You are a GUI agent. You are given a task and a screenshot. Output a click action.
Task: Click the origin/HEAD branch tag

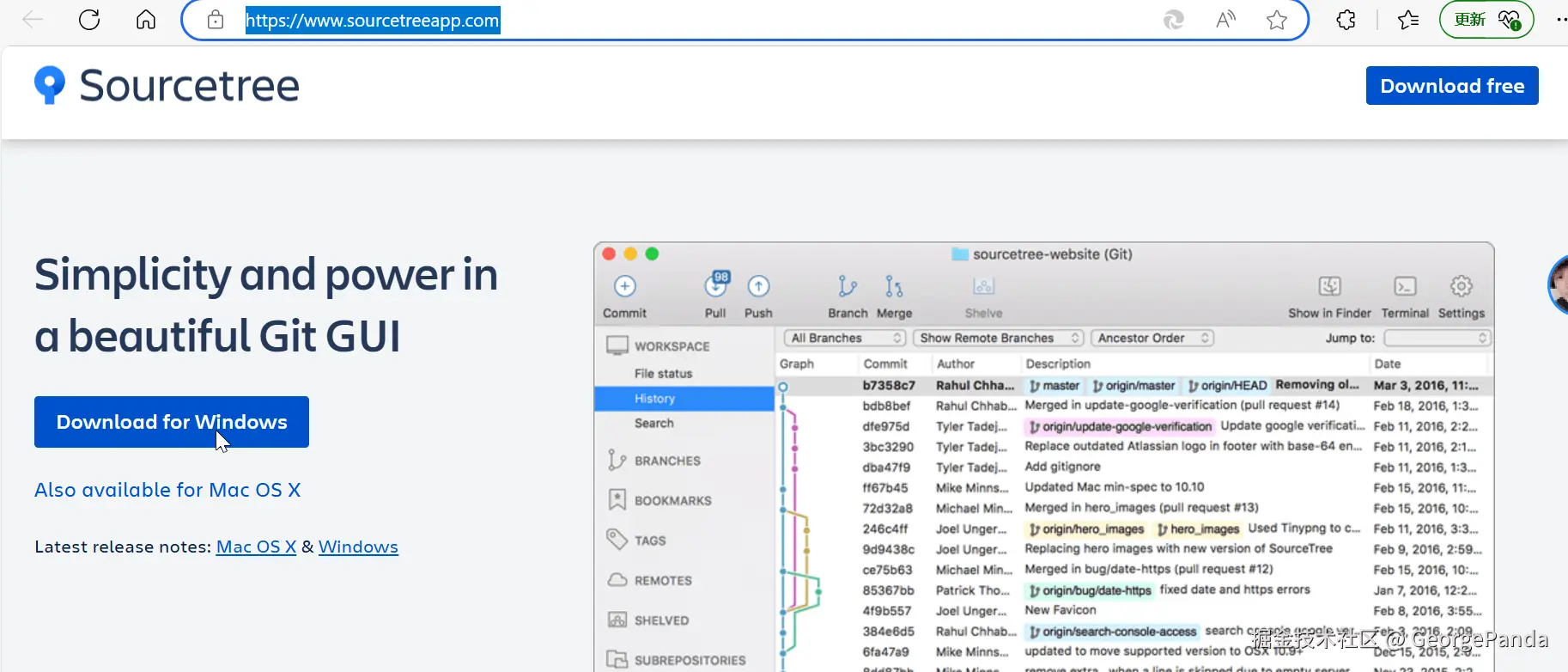tap(1227, 385)
